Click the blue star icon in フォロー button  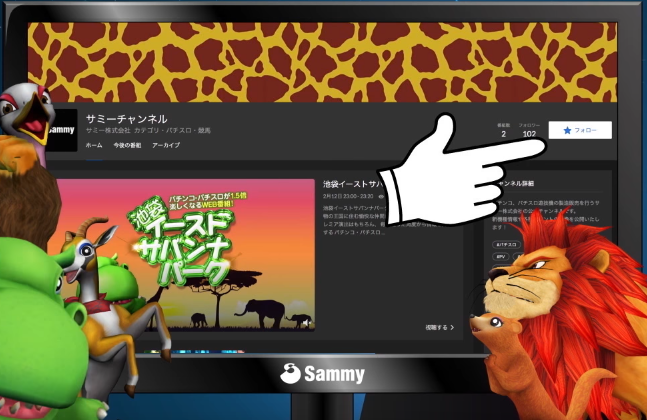click(x=567, y=130)
